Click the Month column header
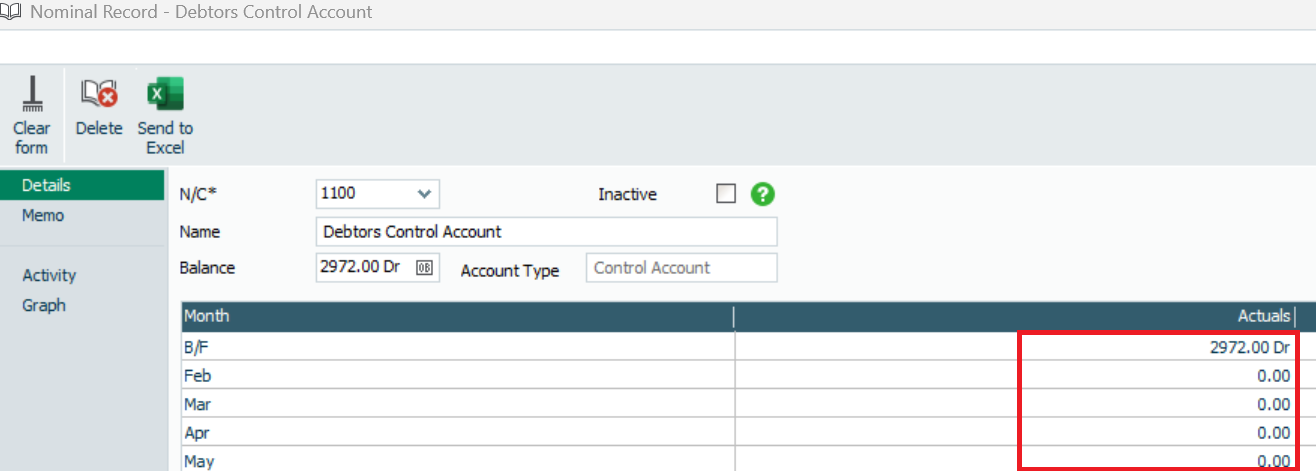The height and width of the screenshot is (471, 1316). click(457, 316)
